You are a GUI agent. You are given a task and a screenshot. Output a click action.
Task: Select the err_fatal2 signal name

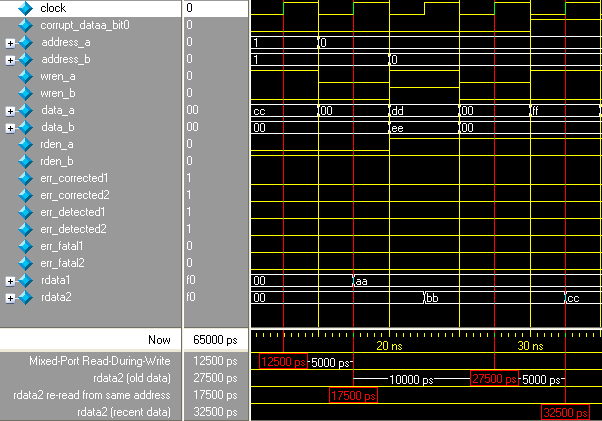pos(64,263)
